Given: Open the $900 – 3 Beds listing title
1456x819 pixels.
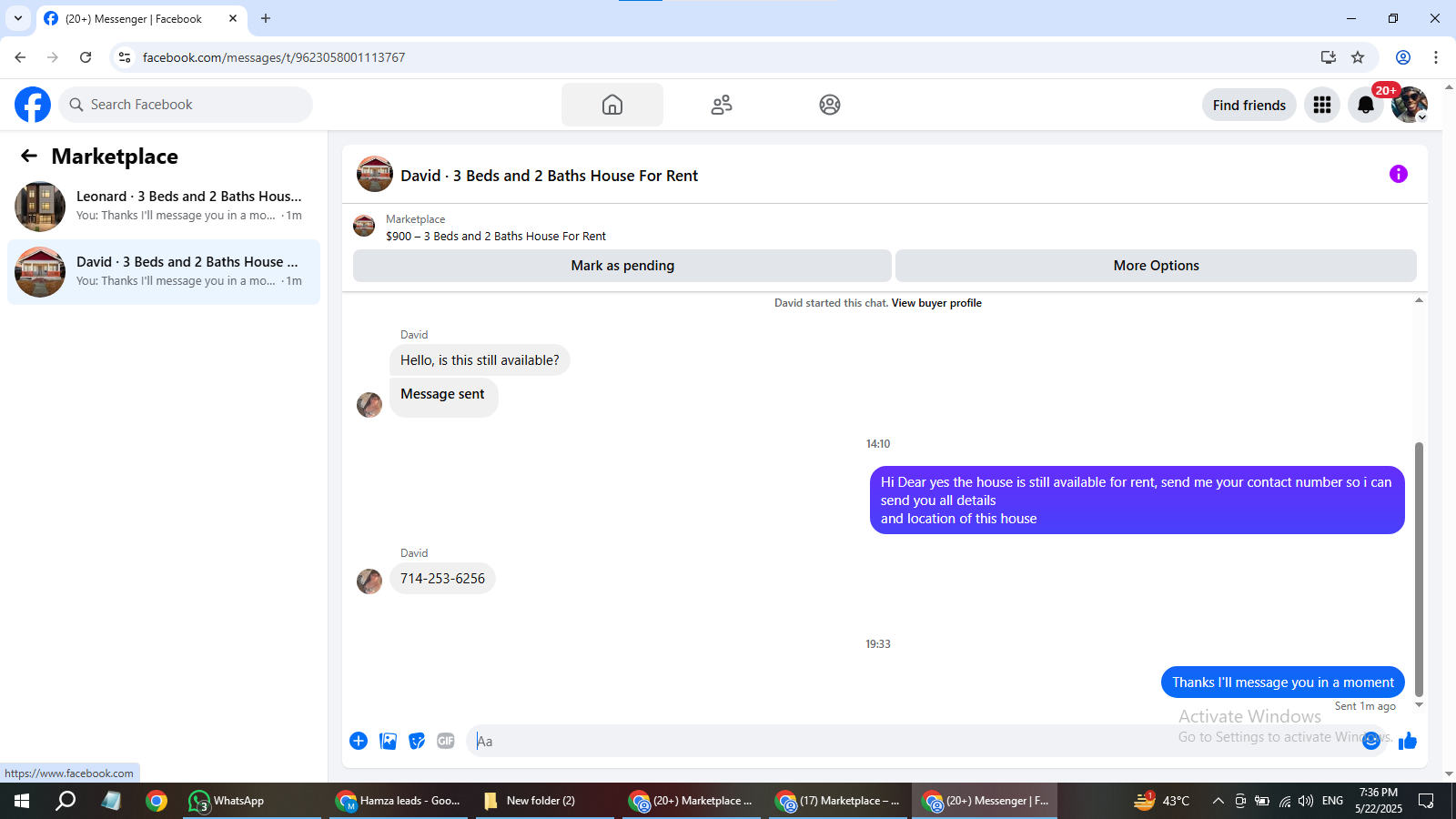Looking at the screenshot, I should [x=496, y=236].
